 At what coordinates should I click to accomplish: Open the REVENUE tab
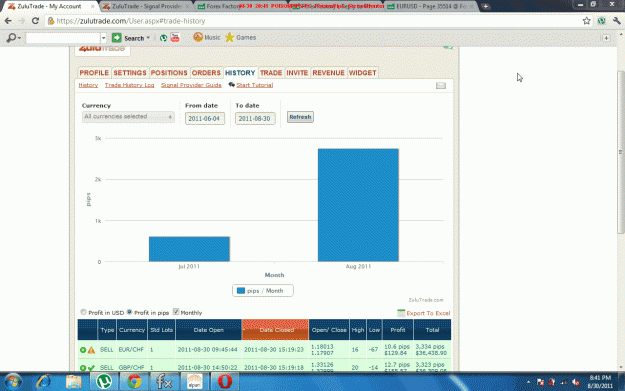[x=328, y=73]
